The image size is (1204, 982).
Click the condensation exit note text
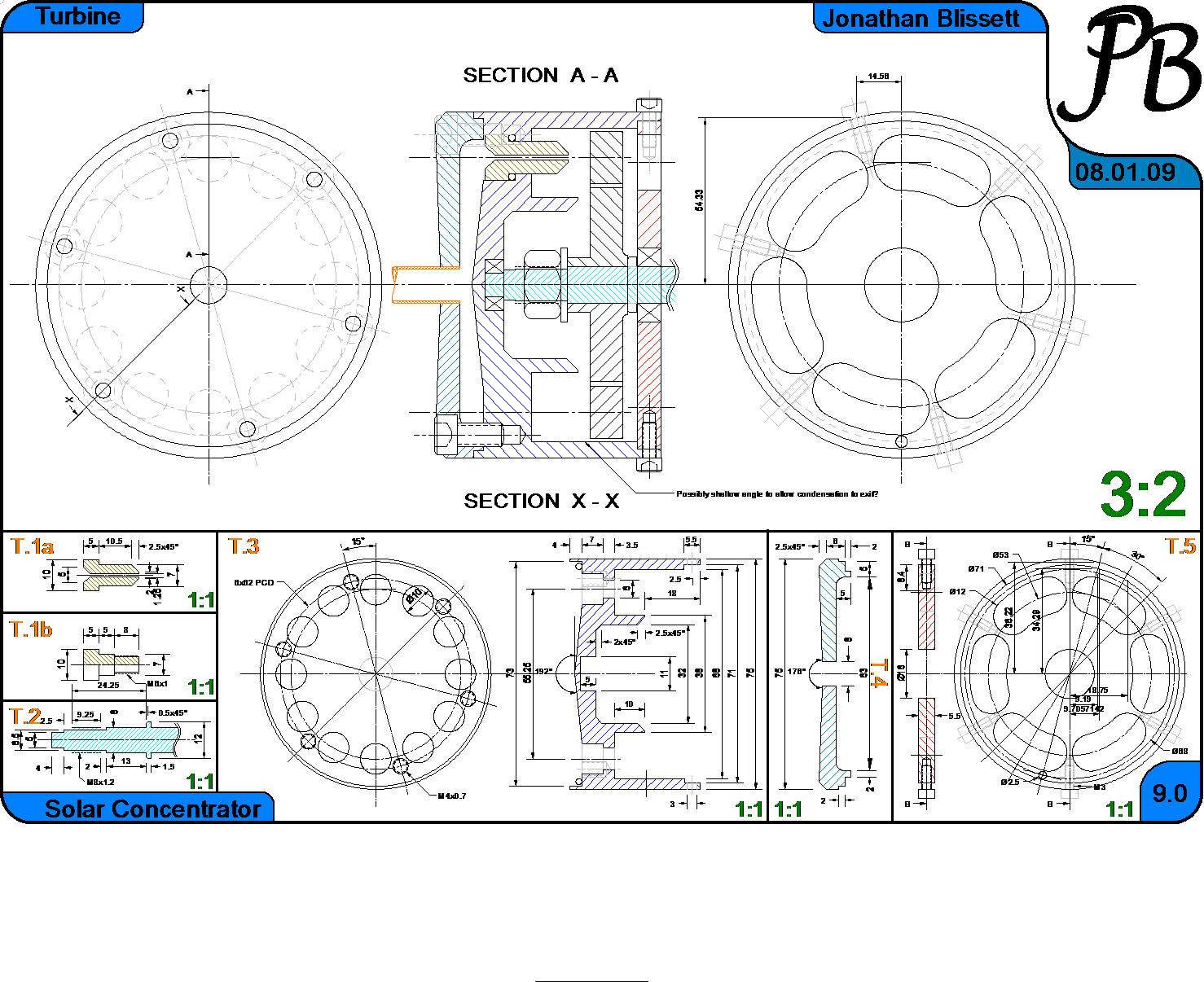[777, 494]
